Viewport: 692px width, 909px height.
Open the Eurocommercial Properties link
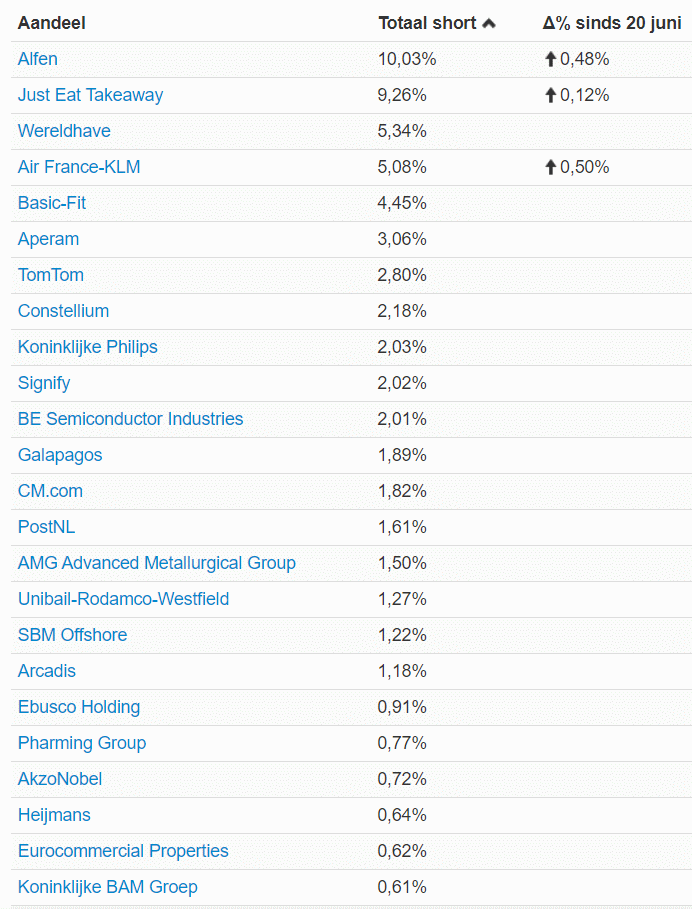(x=123, y=851)
